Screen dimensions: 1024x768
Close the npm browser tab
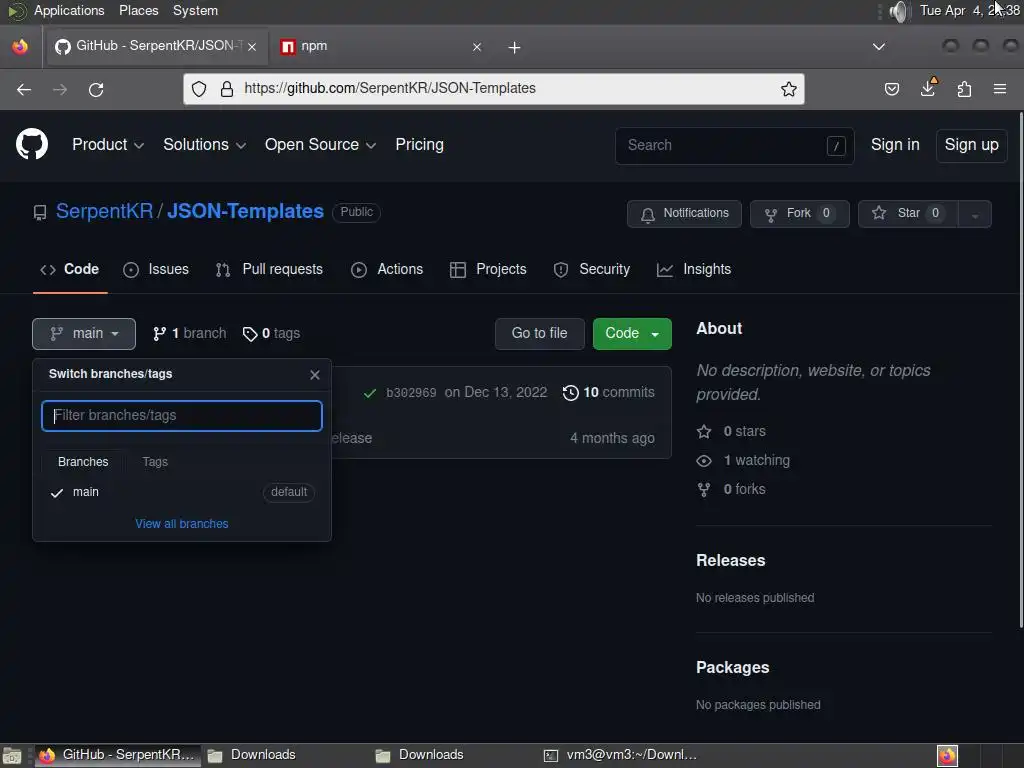click(477, 46)
